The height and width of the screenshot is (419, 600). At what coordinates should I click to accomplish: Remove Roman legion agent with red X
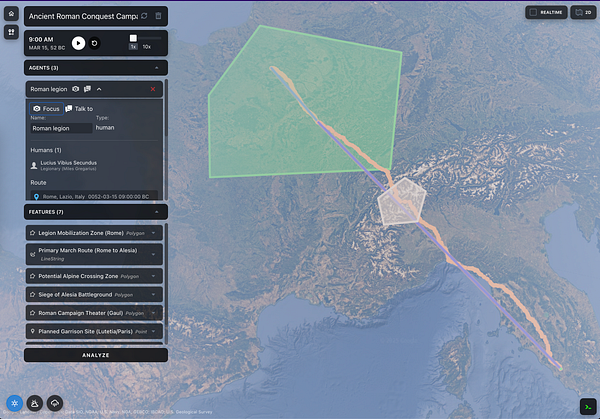coord(153,89)
